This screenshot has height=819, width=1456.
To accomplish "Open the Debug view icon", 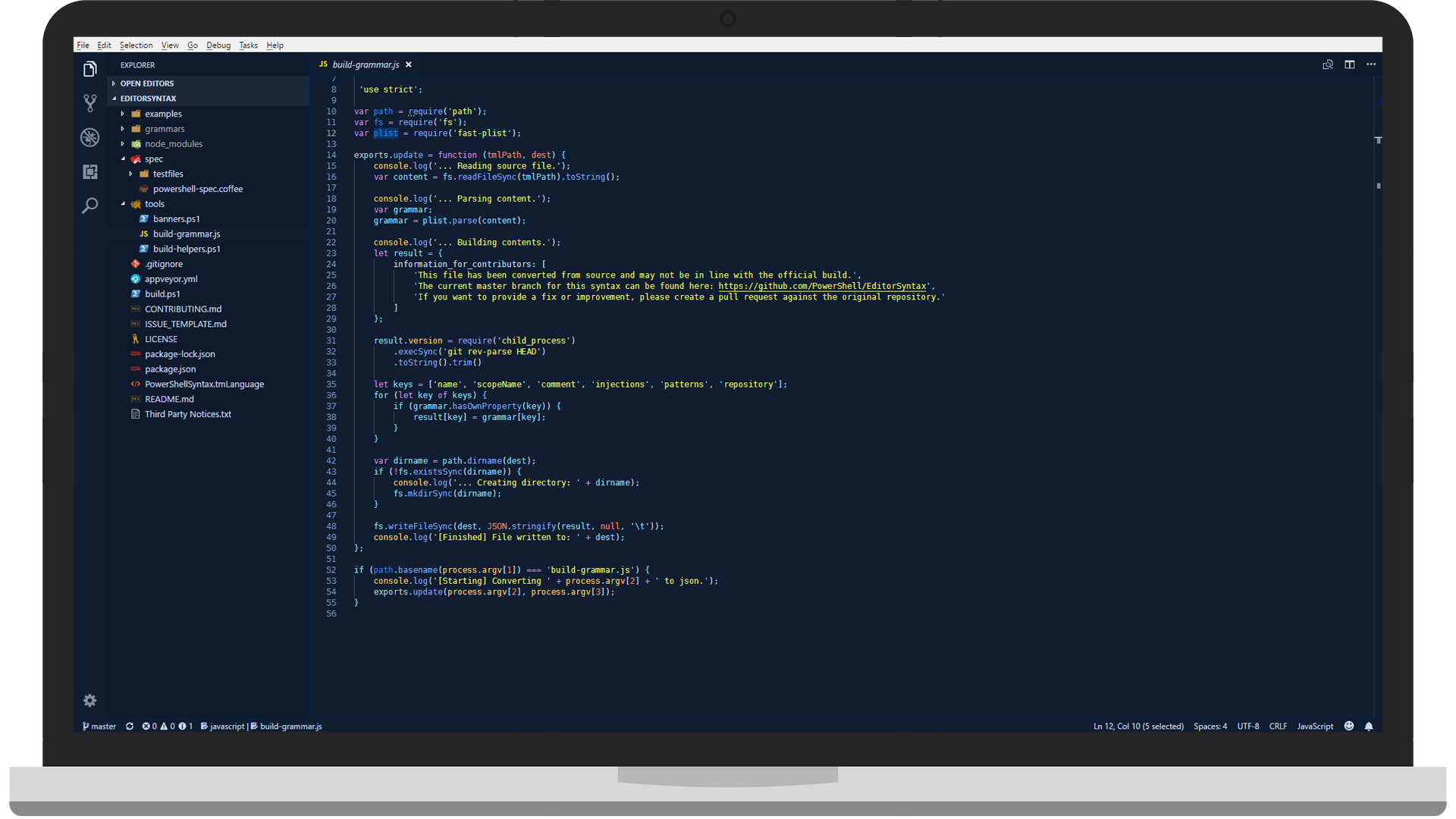I will pyautogui.click(x=90, y=137).
